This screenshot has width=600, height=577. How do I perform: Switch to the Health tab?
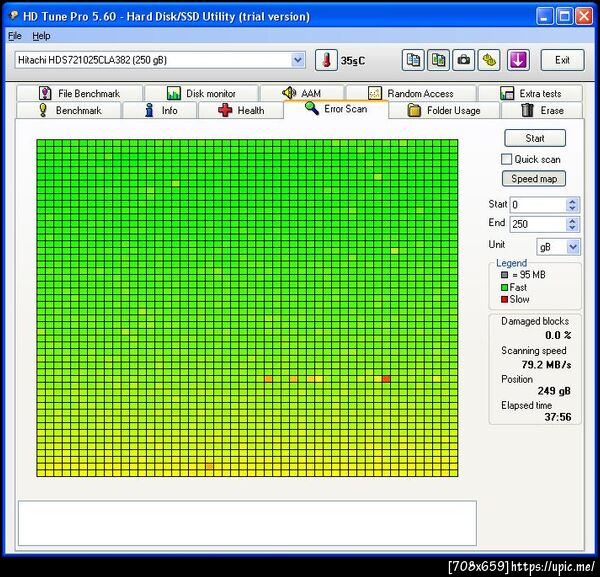point(241,111)
